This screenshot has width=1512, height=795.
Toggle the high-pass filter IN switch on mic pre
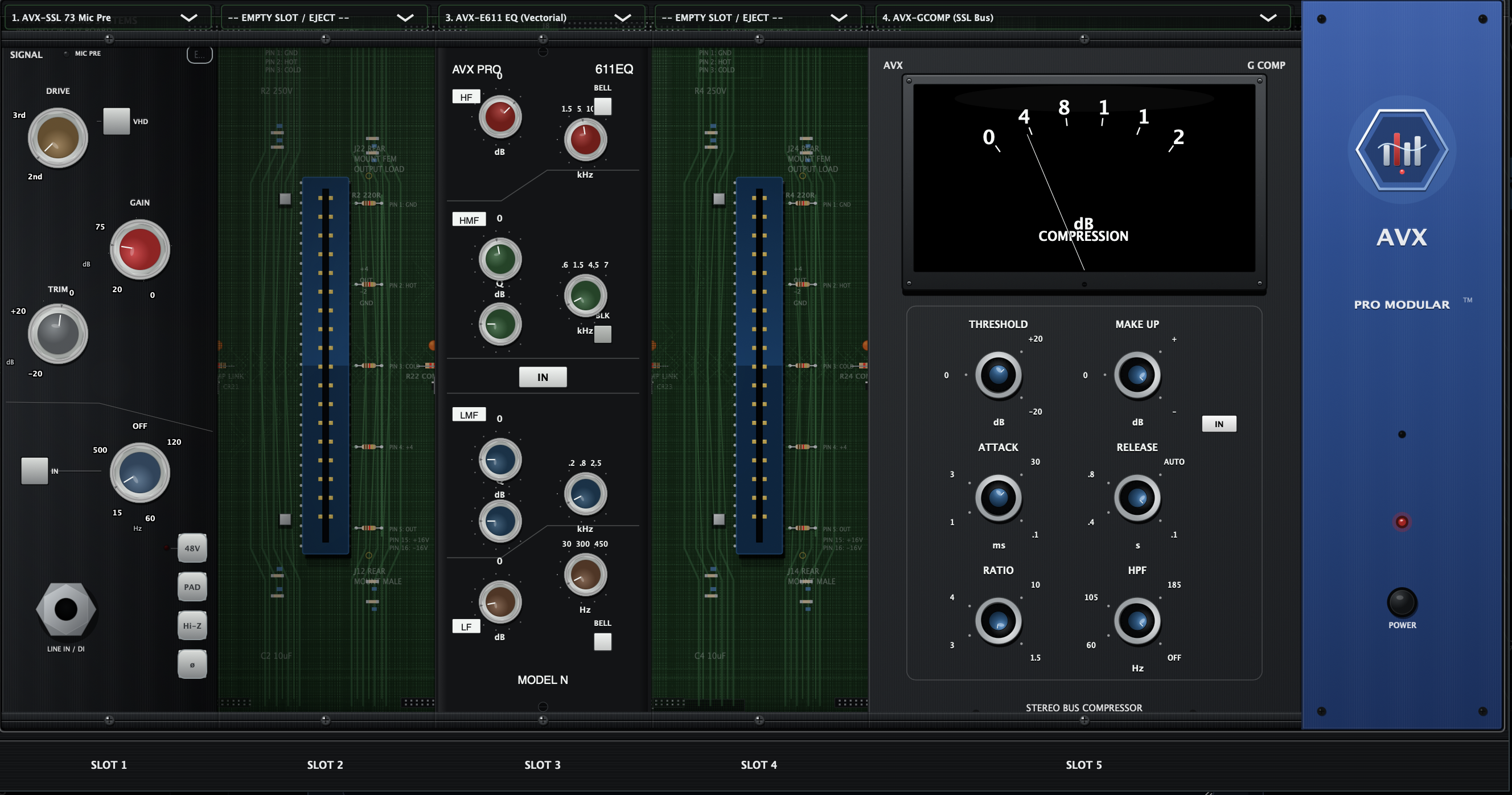[35, 471]
